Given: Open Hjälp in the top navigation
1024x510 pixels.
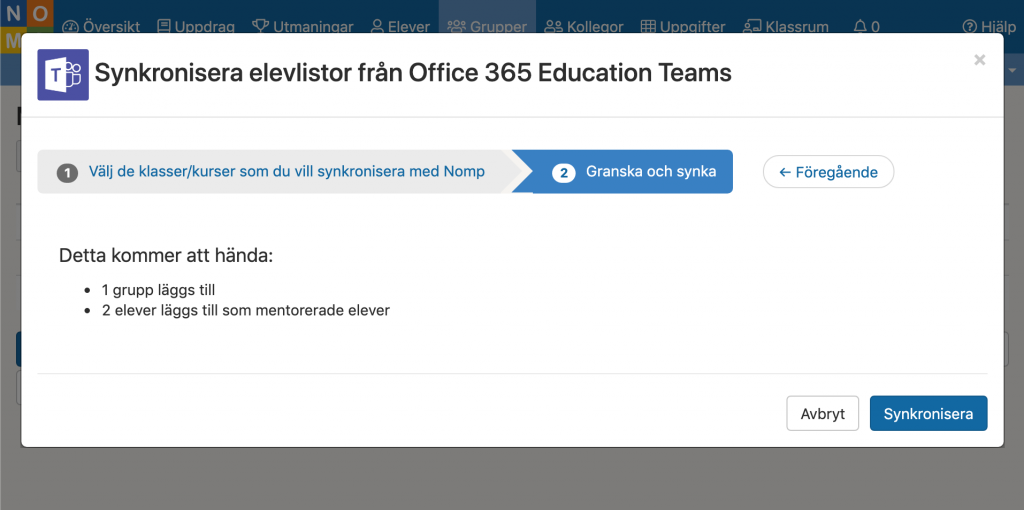Looking at the screenshot, I should coord(989,27).
